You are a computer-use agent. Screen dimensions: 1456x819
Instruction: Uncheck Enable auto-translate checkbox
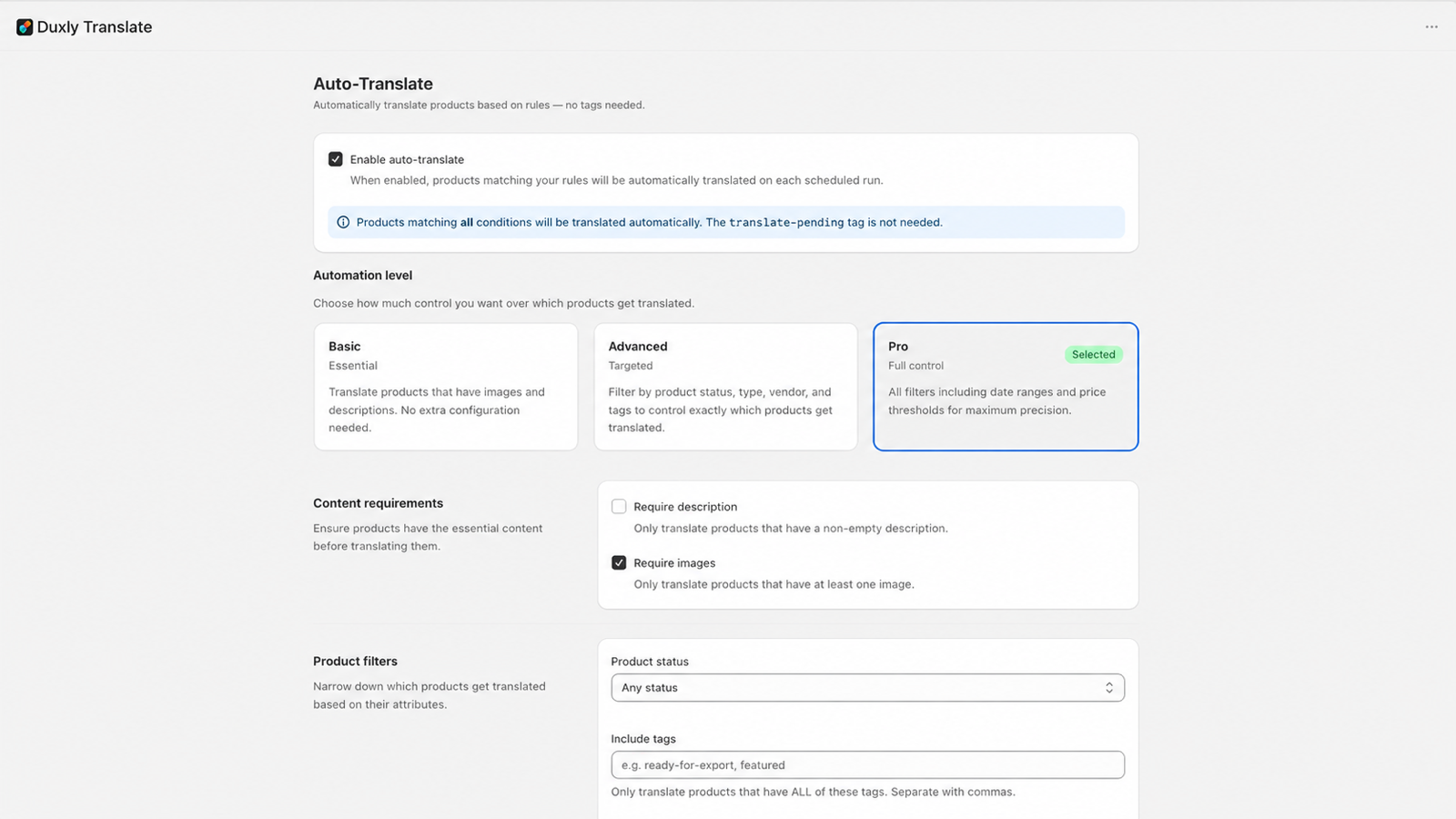click(x=336, y=159)
